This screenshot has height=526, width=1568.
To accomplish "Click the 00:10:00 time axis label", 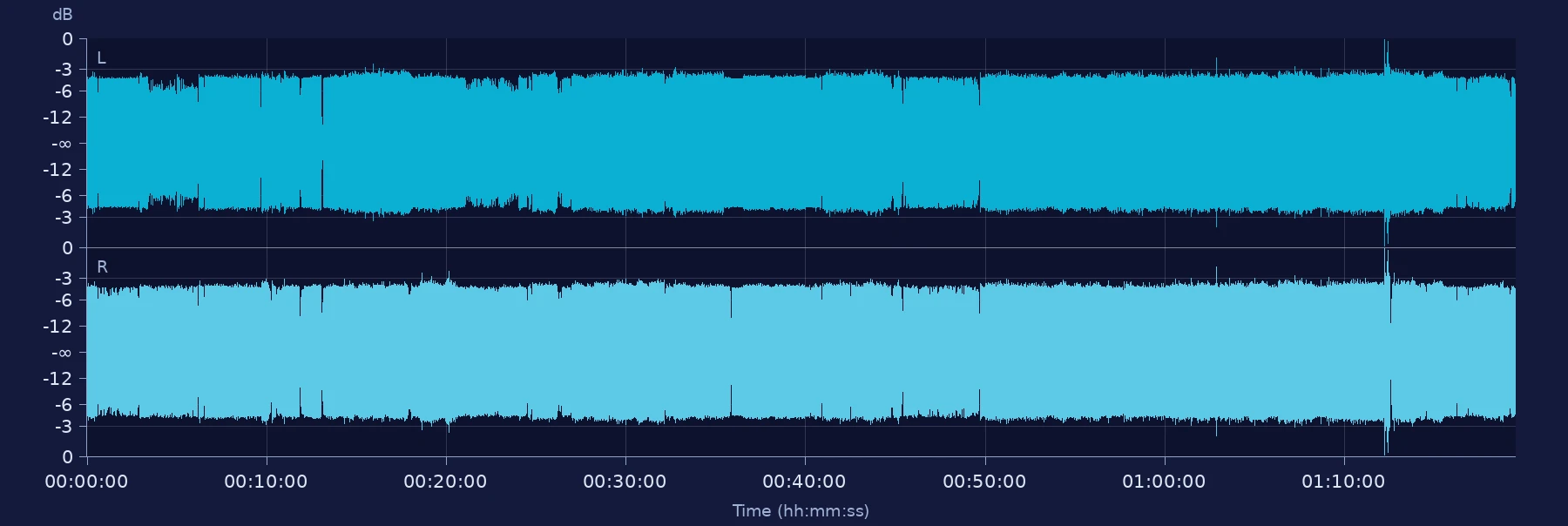I will (266, 482).
